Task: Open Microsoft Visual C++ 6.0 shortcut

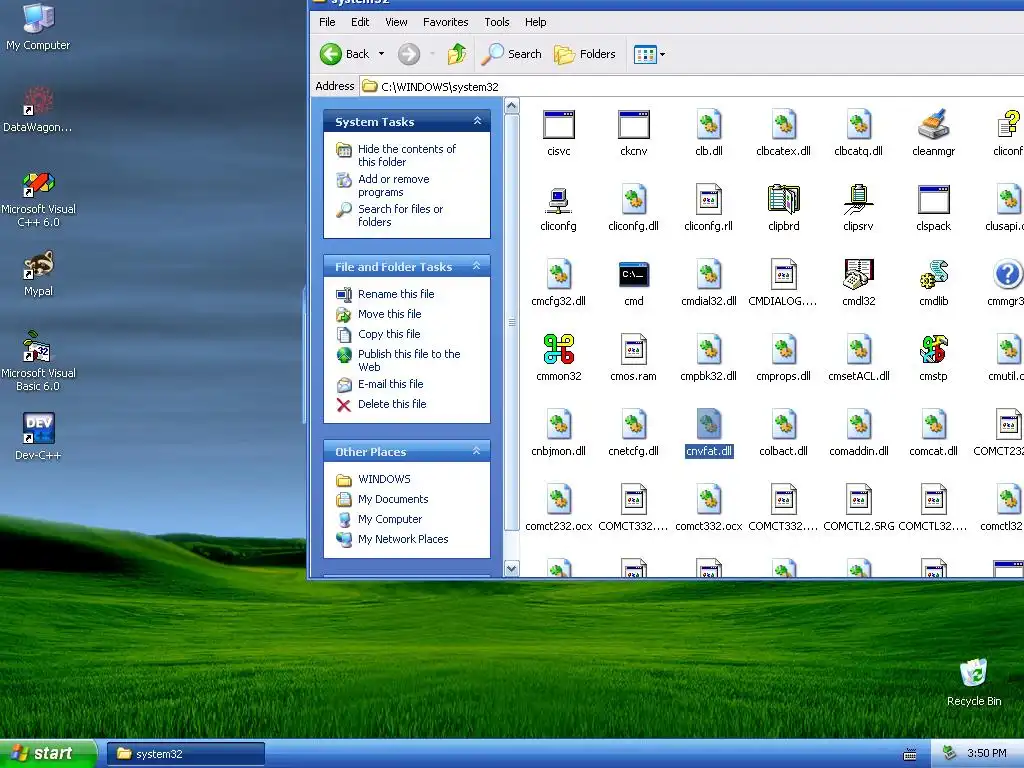Action: (39, 199)
